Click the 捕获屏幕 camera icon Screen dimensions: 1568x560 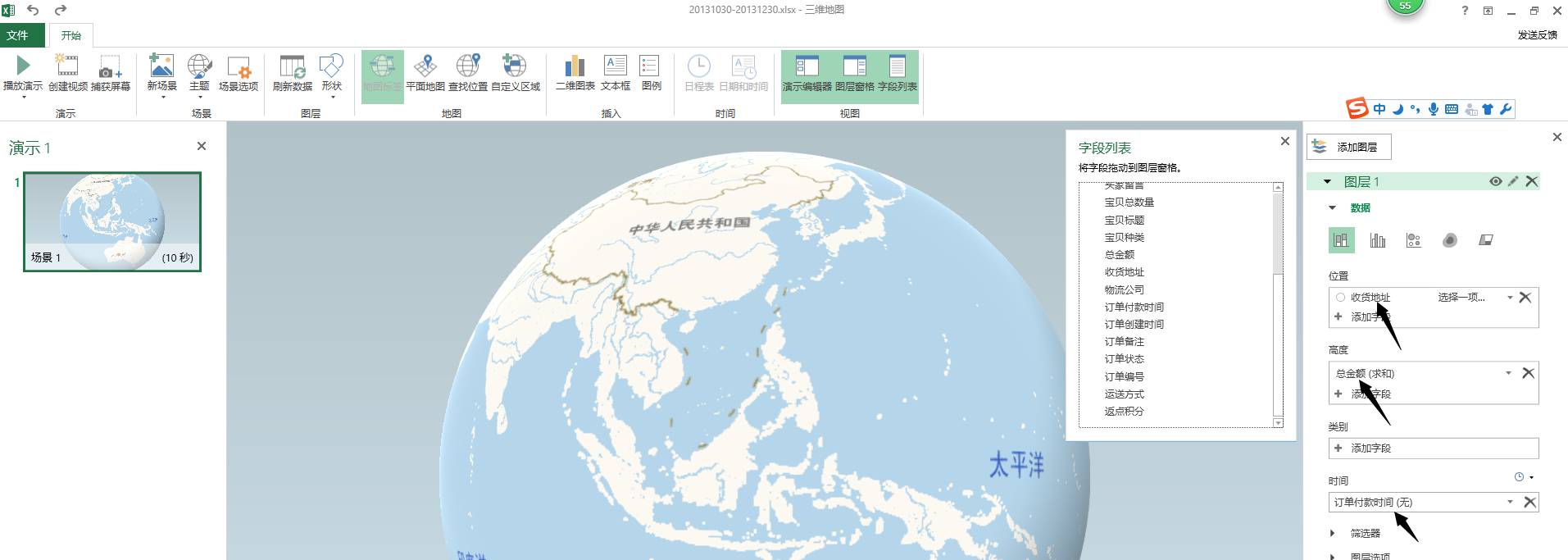click(110, 67)
